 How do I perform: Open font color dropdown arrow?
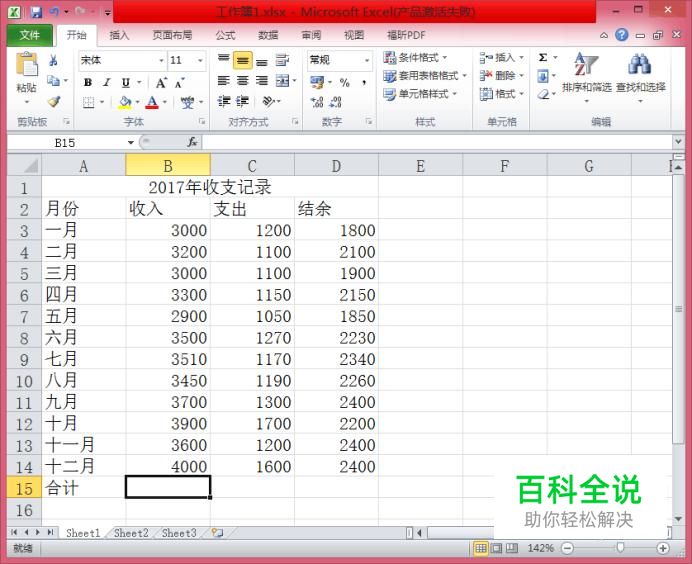(165, 102)
